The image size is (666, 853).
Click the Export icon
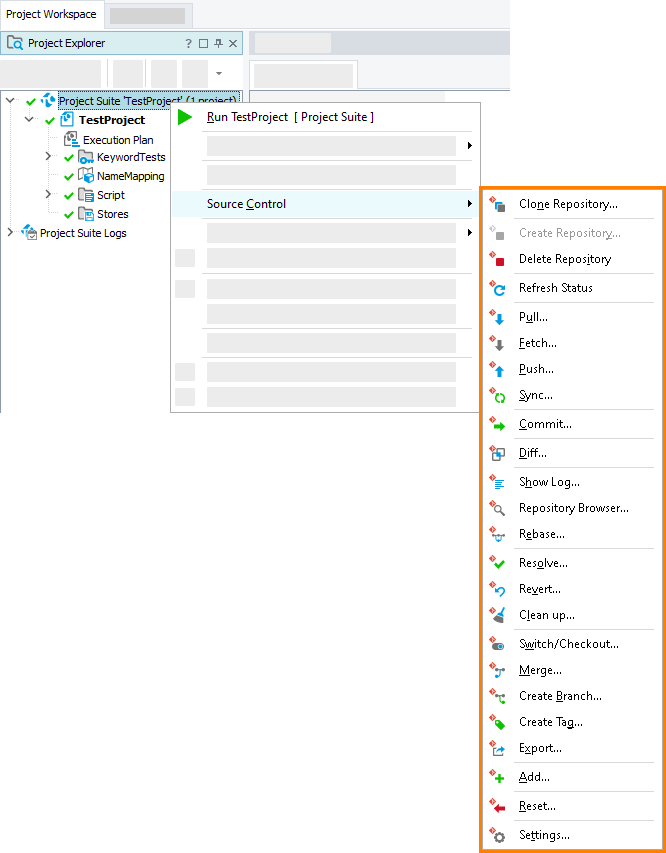497,749
